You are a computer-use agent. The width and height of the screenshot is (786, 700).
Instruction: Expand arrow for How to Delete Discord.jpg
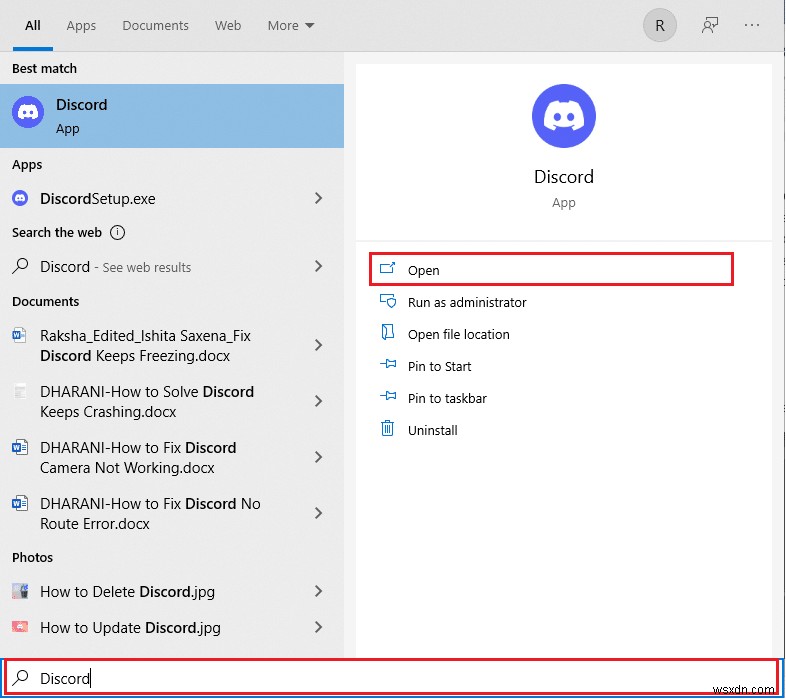[x=319, y=592]
